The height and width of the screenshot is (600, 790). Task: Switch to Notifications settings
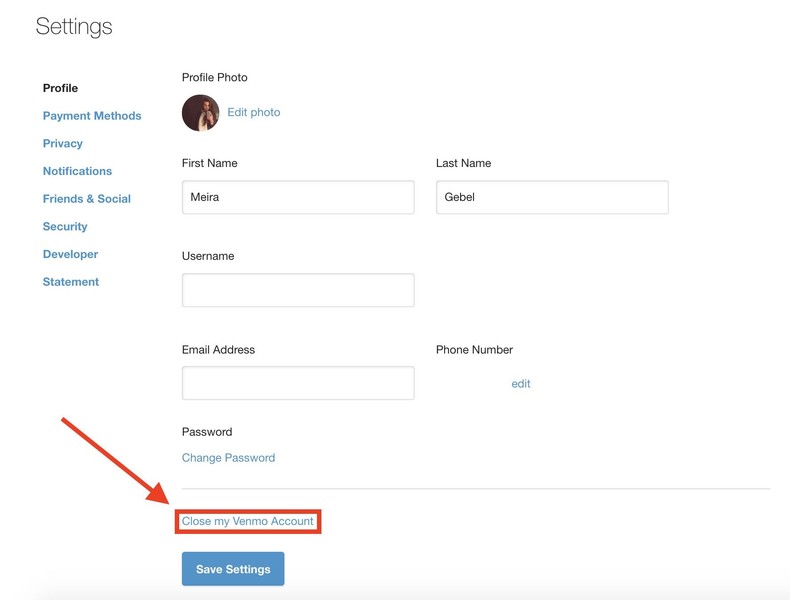(x=77, y=171)
